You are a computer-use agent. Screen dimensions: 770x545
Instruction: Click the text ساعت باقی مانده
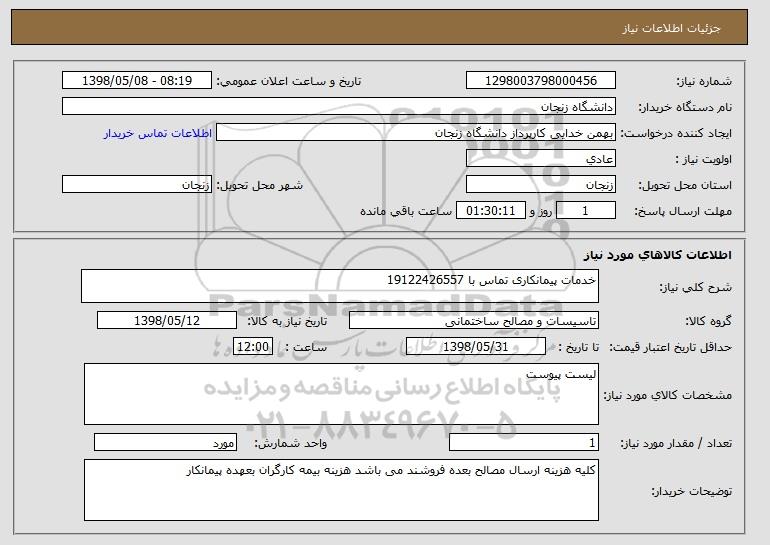tap(406, 211)
